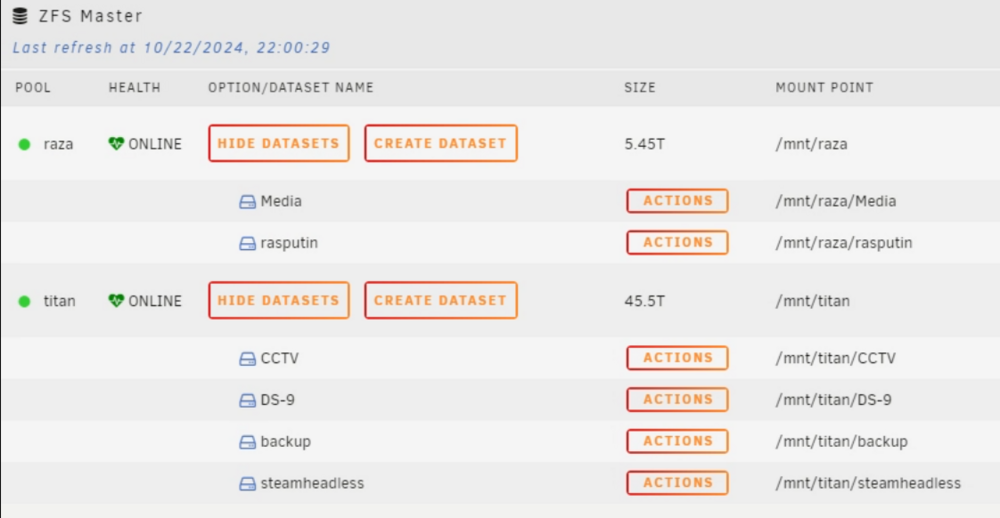
Task: Click the drive icon next to rasputin dataset
Action: pyautogui.click(x=247, y=244)
